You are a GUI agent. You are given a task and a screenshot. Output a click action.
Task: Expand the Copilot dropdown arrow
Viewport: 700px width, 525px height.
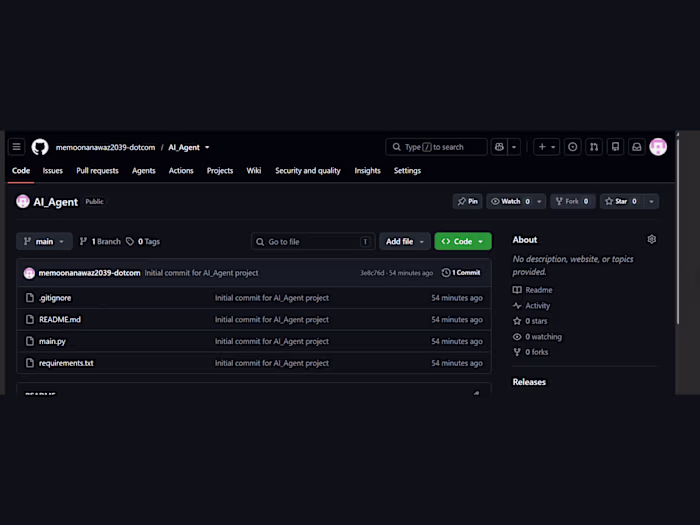click(x=514, y=147)
